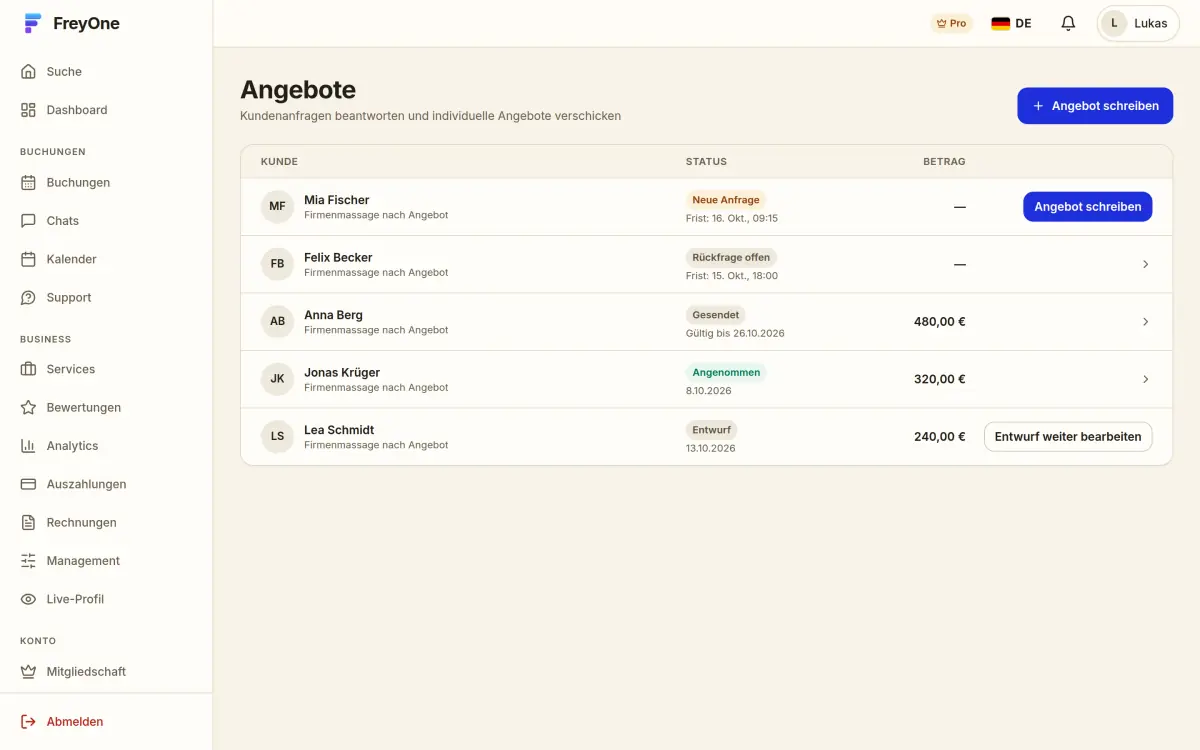Open the Services menu item
Screen dimensions: 1200x750
[106, 369]
